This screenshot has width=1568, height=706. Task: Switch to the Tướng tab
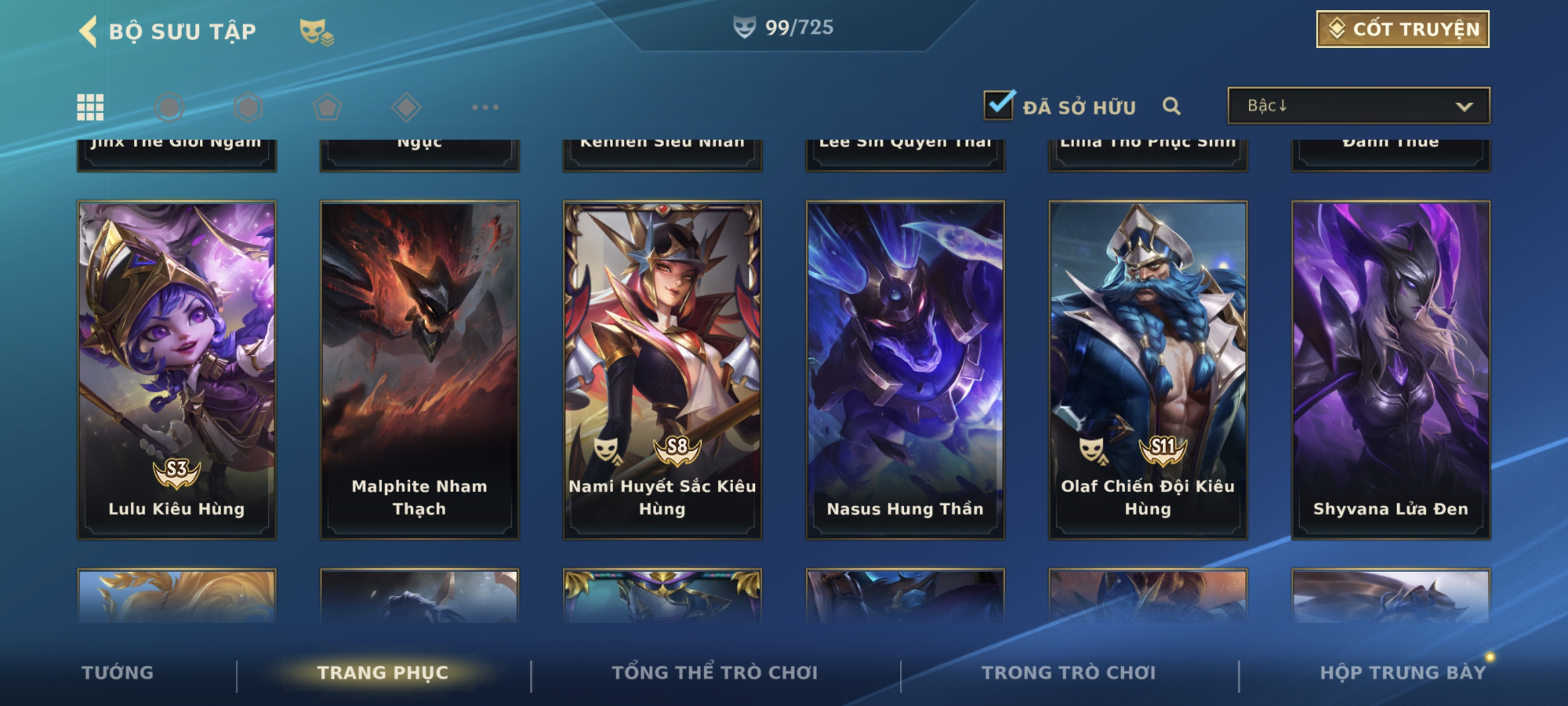pyautogui.click(x=118, y=672)
